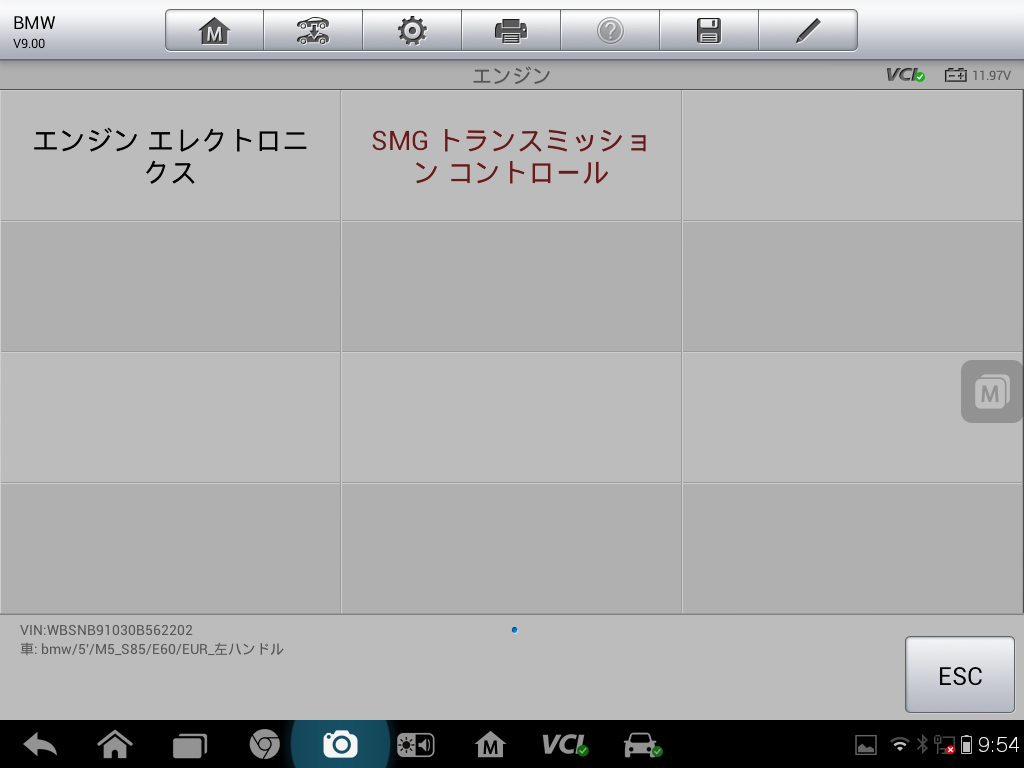Image resolution: width=1024 pixels, height=768 pixels.
Task: Check VCI connection status in header
Action: coord(905,75)
